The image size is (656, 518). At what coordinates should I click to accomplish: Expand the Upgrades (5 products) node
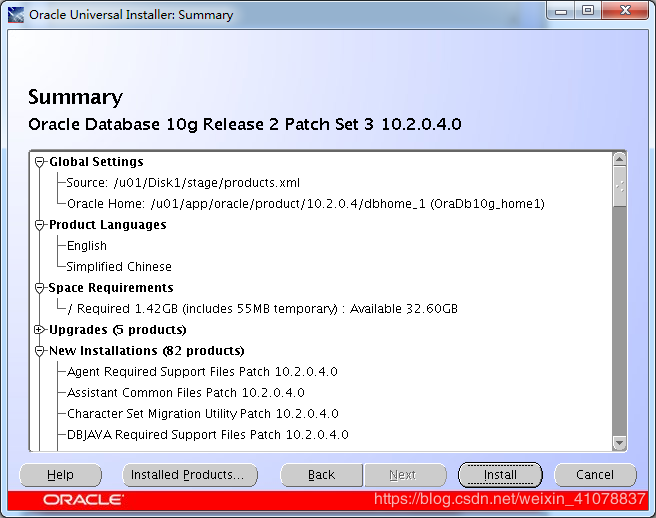(40, 330)
